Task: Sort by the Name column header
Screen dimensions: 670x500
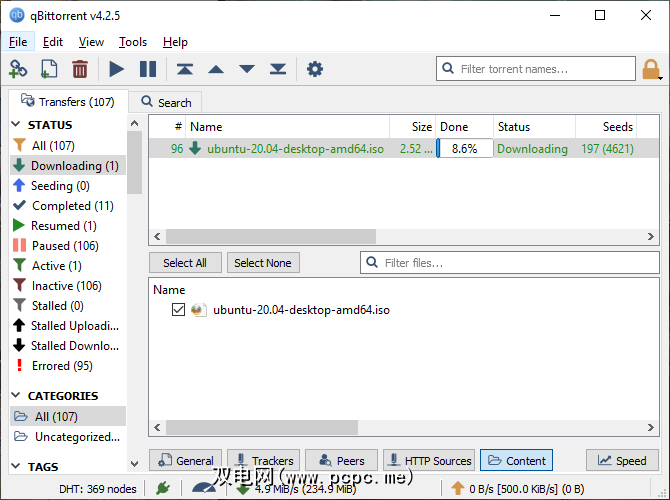Action: pos(287,126)
